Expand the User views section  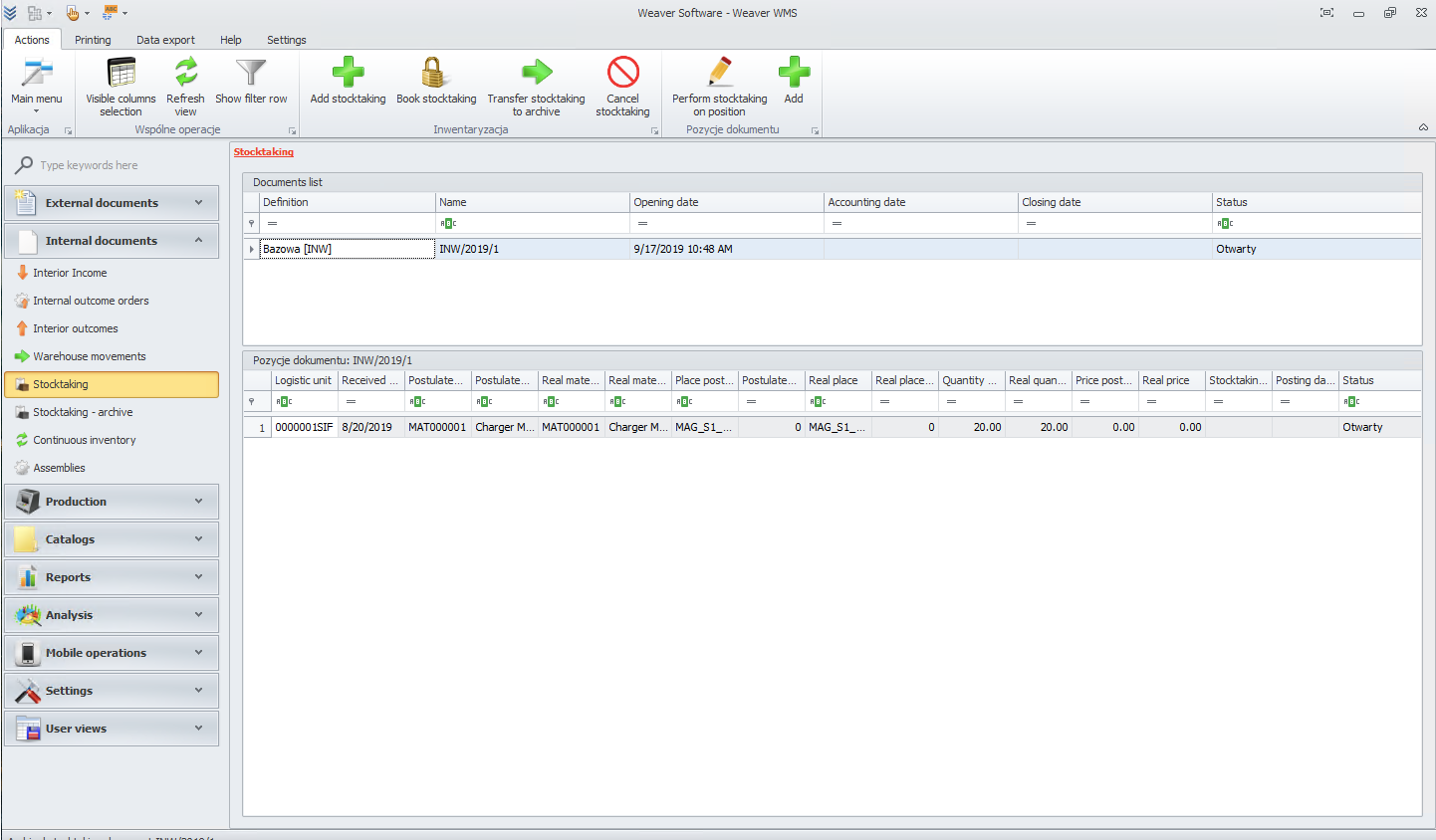click(112, 729)
